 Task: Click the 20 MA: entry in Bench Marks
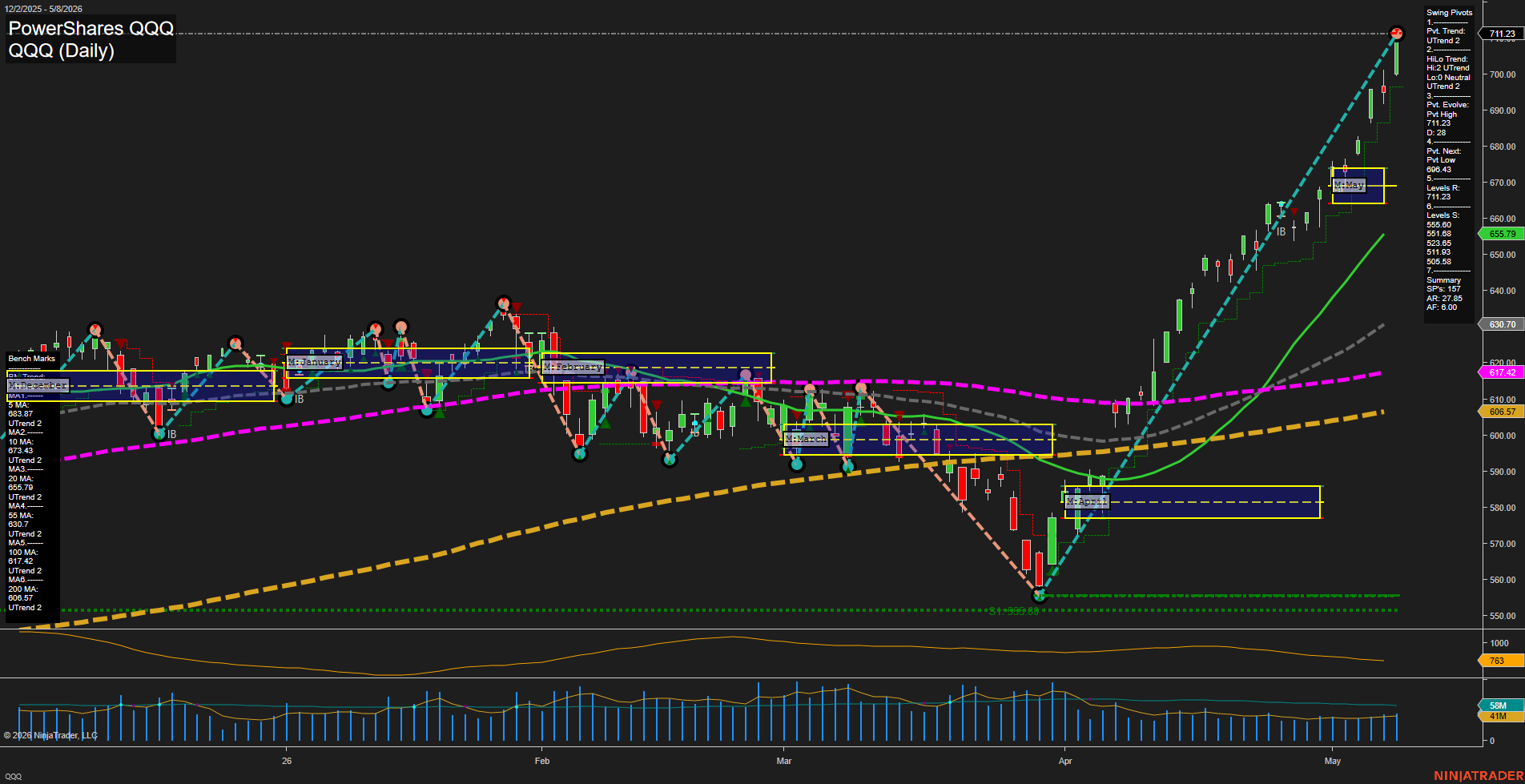click(21, 479)
